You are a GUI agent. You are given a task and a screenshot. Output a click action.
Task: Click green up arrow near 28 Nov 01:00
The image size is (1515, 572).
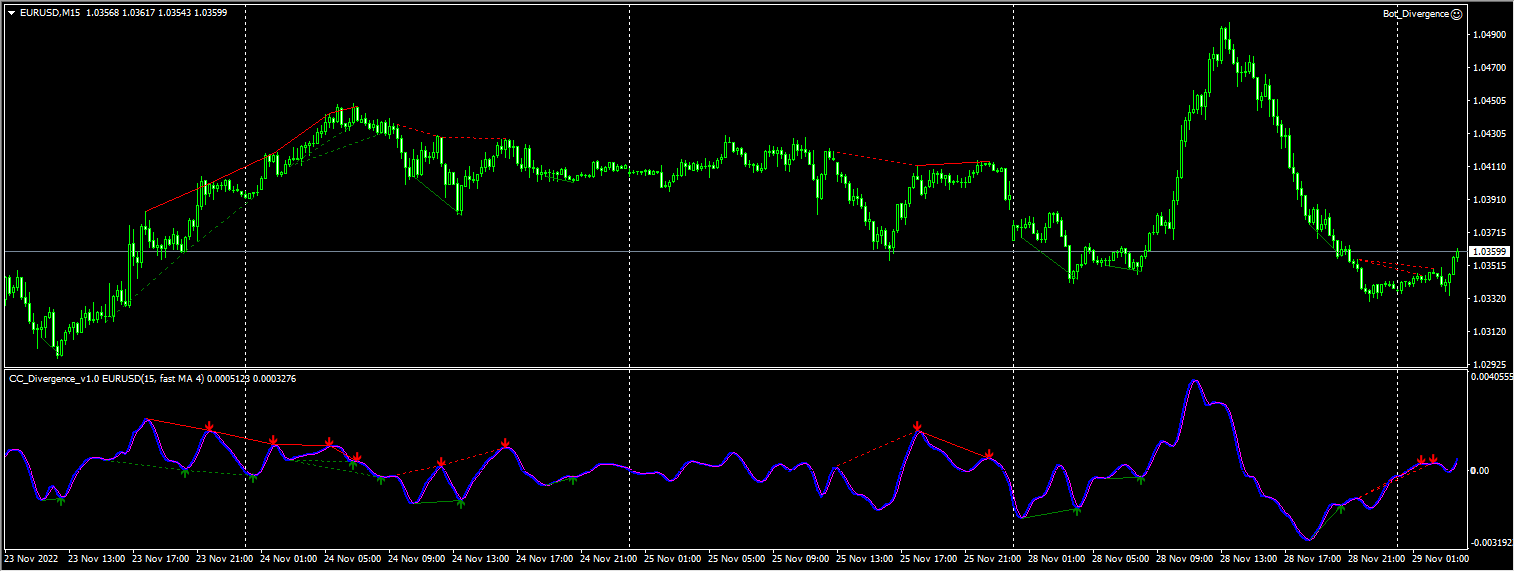click(x=1077, y=510)
